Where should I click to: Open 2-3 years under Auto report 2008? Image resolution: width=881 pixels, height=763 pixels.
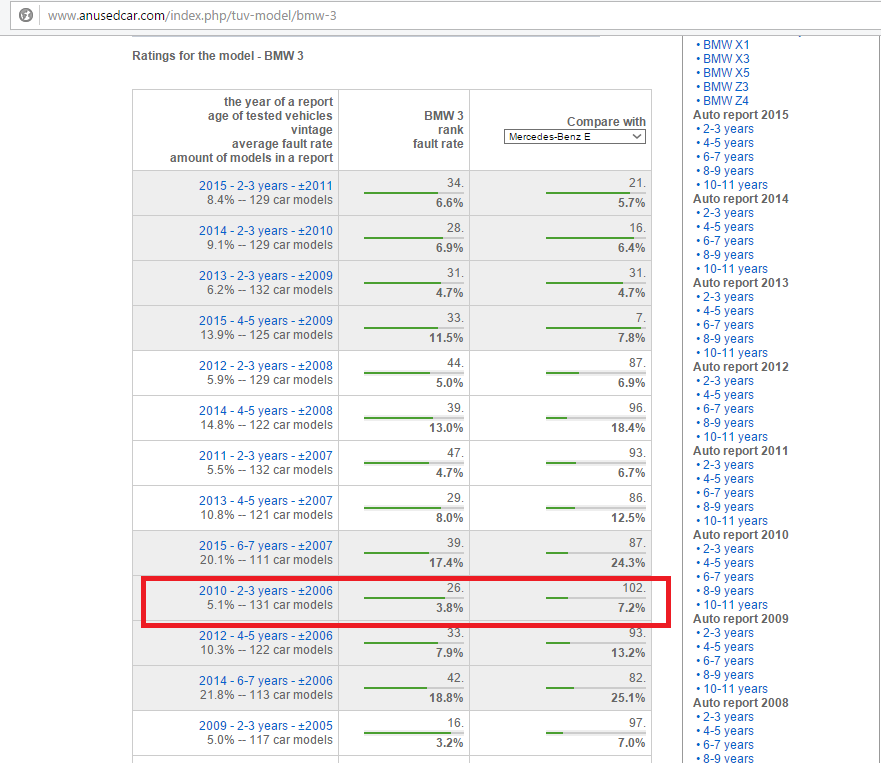pos(728,717)
